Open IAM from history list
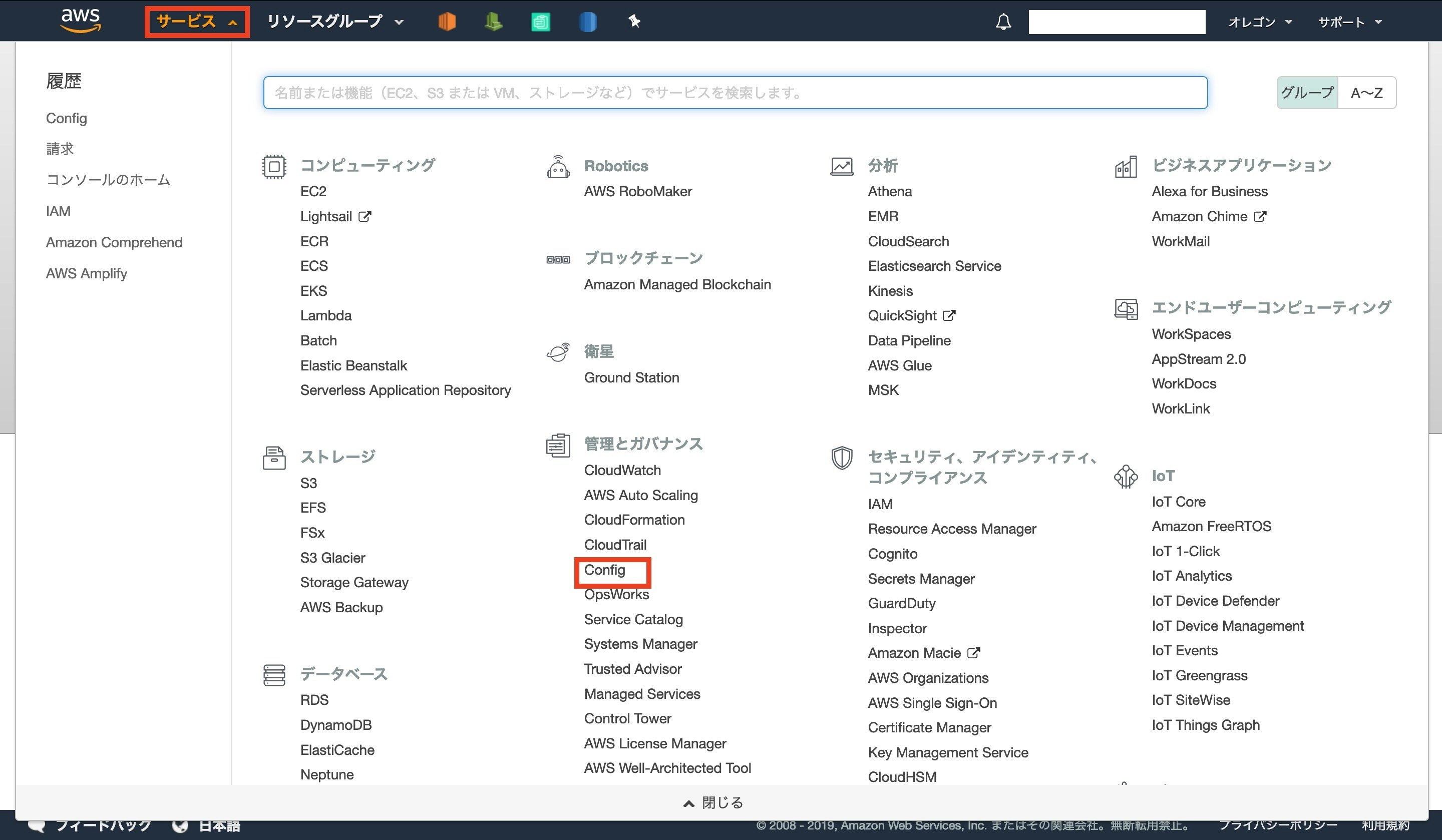1442x840 pixels. (59, 211)
